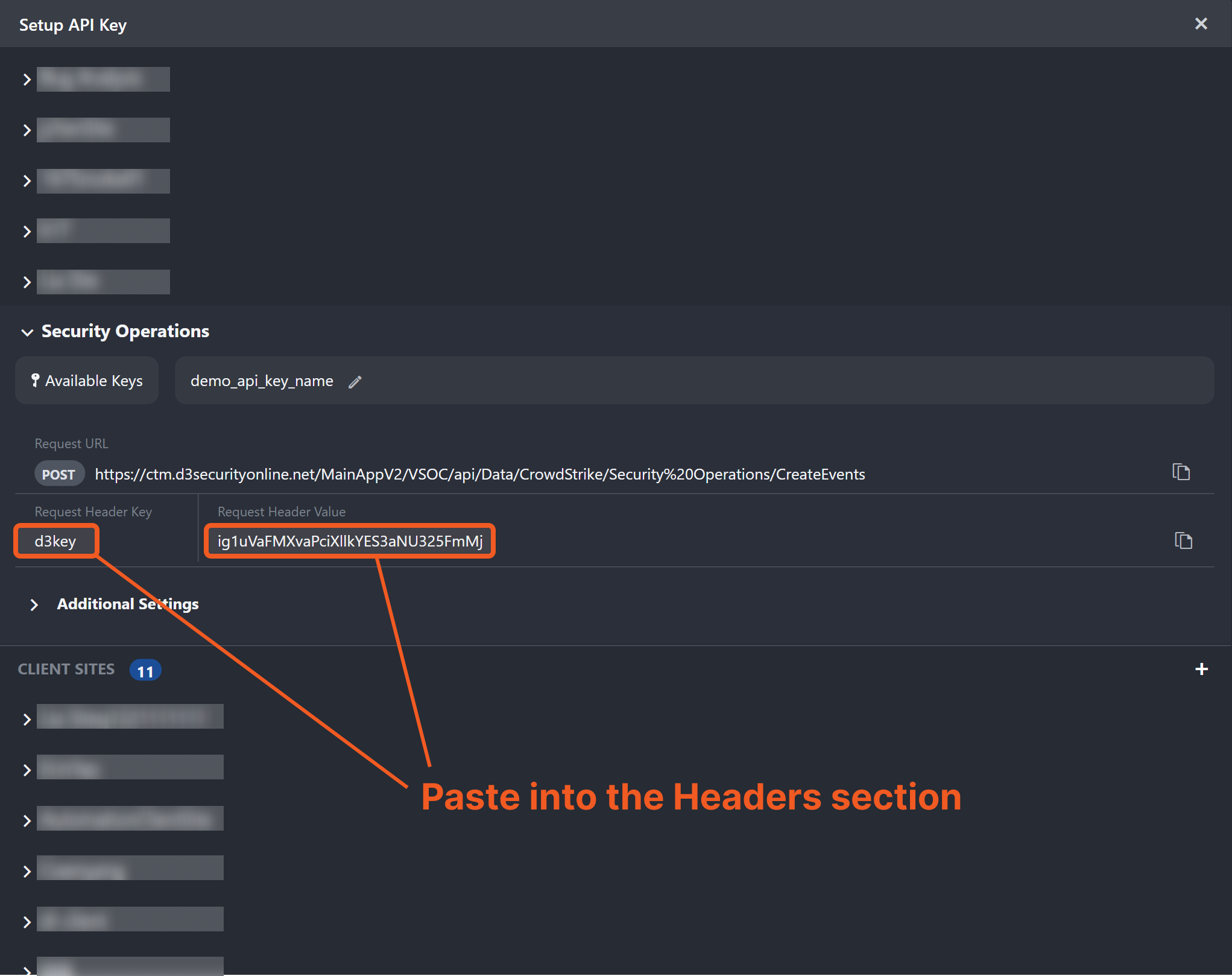Select the d3key header key field
This screenshot has height=976, width=1232.
coord(55,541)
